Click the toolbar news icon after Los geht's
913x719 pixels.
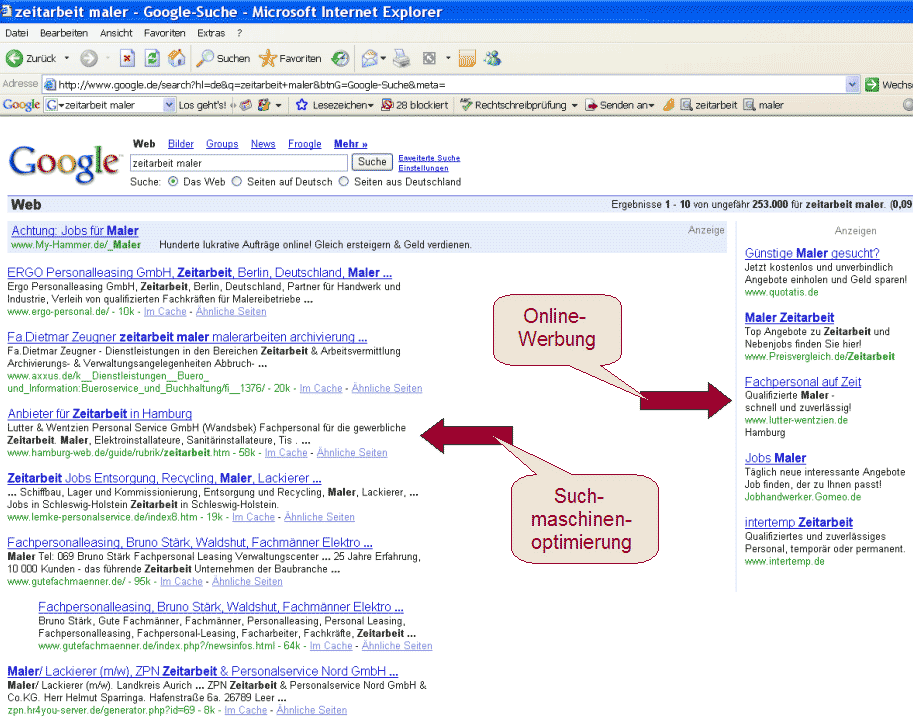click(246, 105)
